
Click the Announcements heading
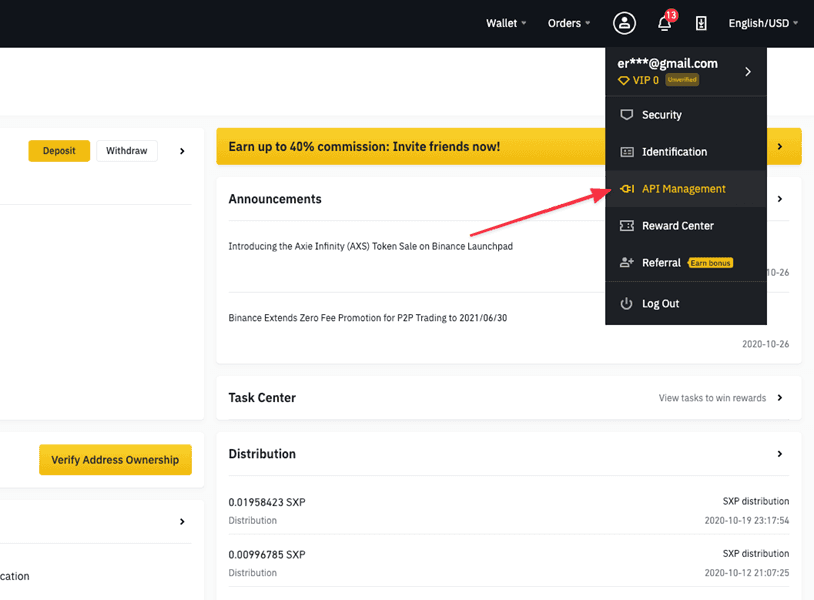pyautogui.click(x=275, y=199)
